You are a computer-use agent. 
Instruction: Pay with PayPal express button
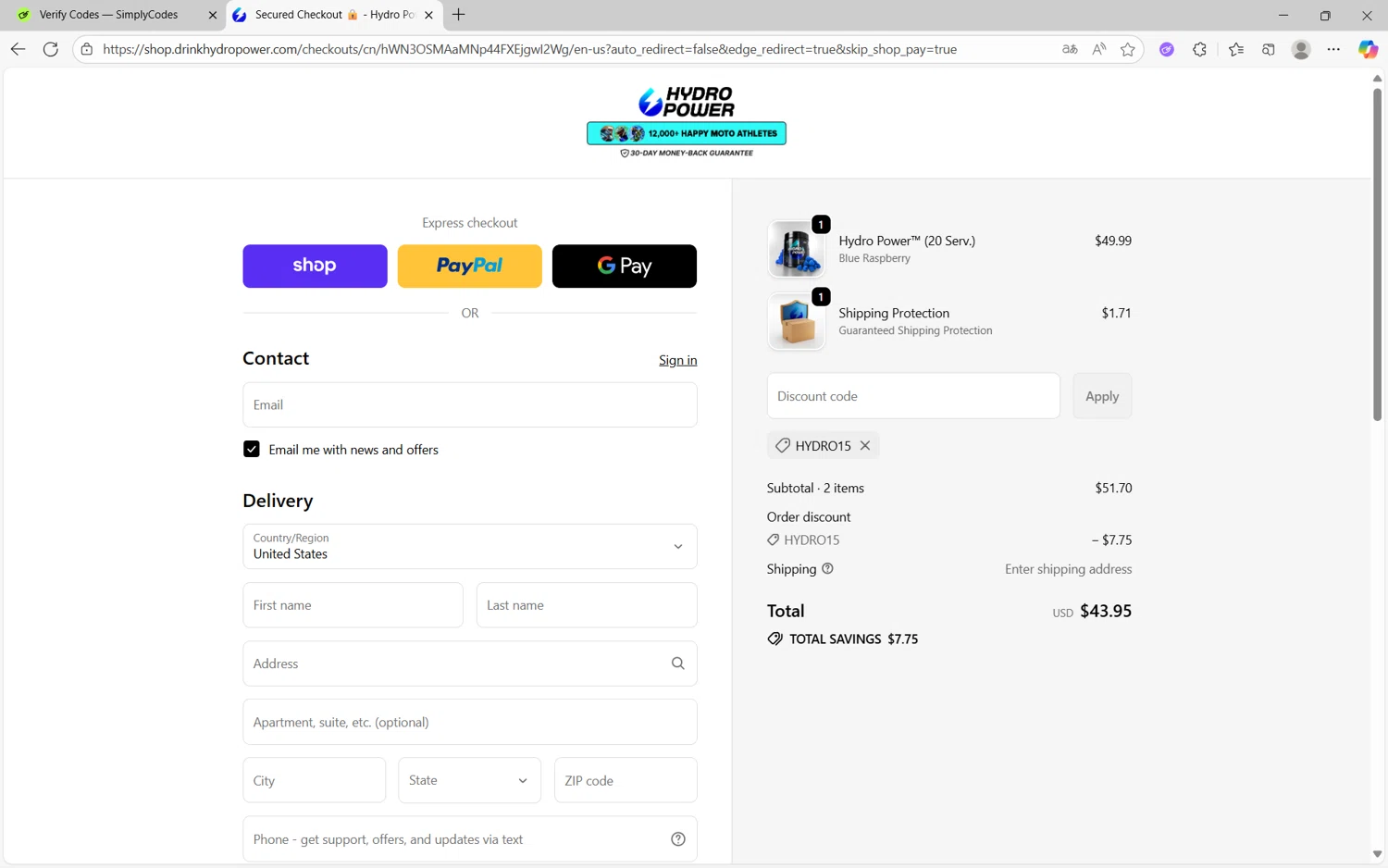[470, 266]
